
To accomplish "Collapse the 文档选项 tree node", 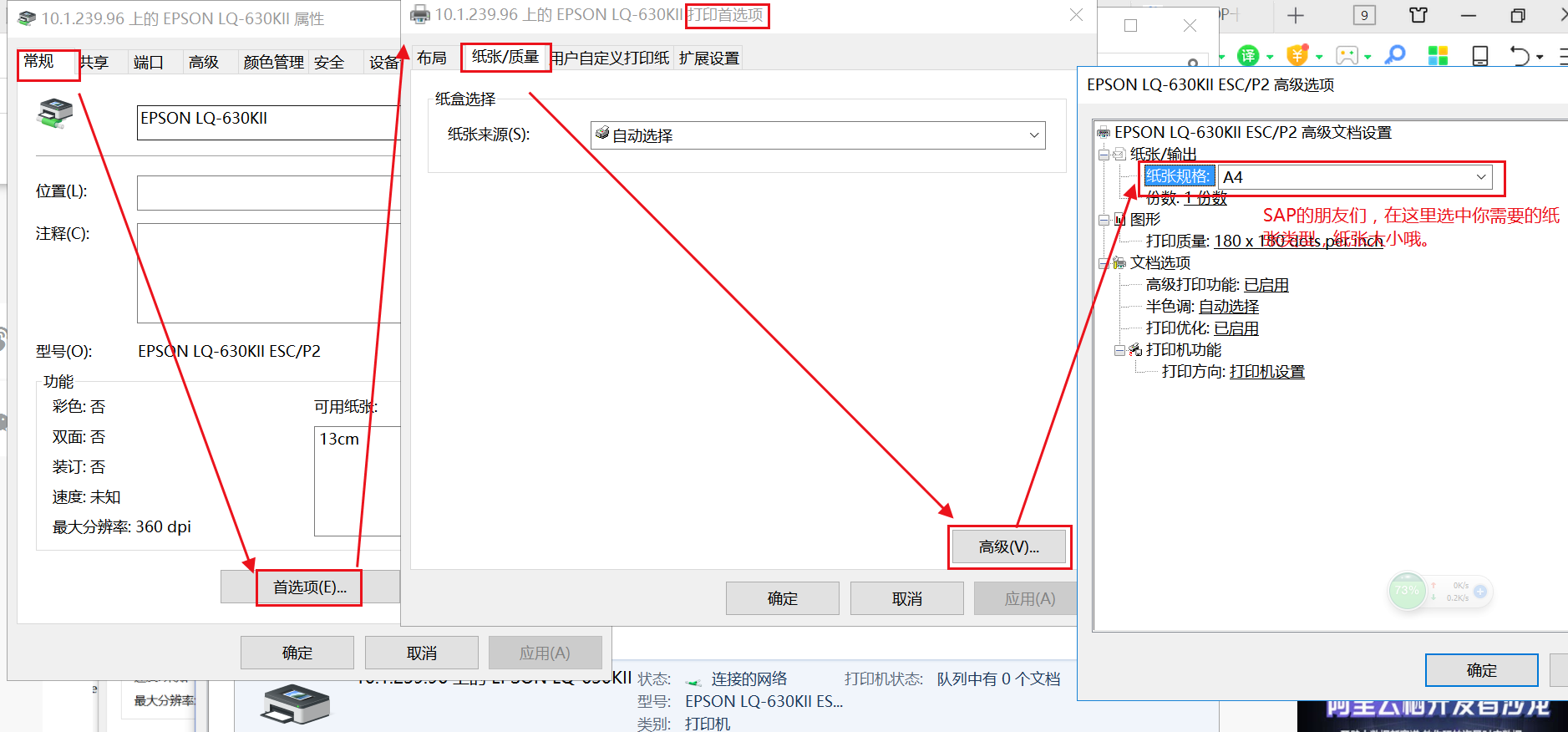I will pos(1104,263).
